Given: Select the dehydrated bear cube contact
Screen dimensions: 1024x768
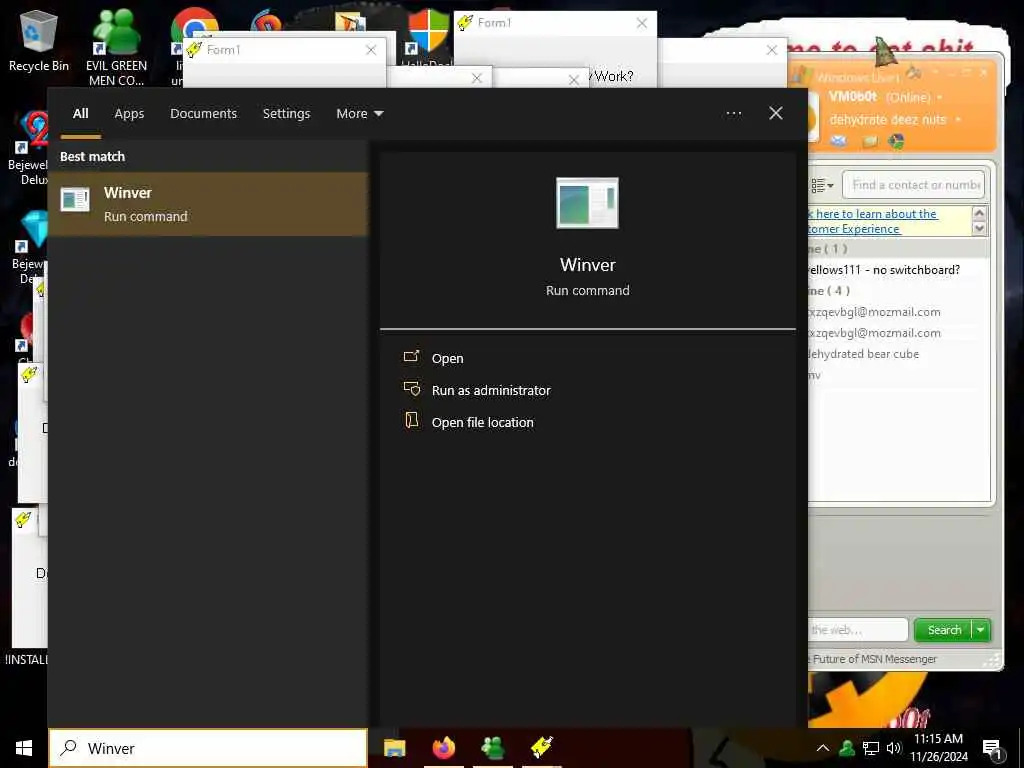Looking at the screenshot, I should tap(863, 354).
